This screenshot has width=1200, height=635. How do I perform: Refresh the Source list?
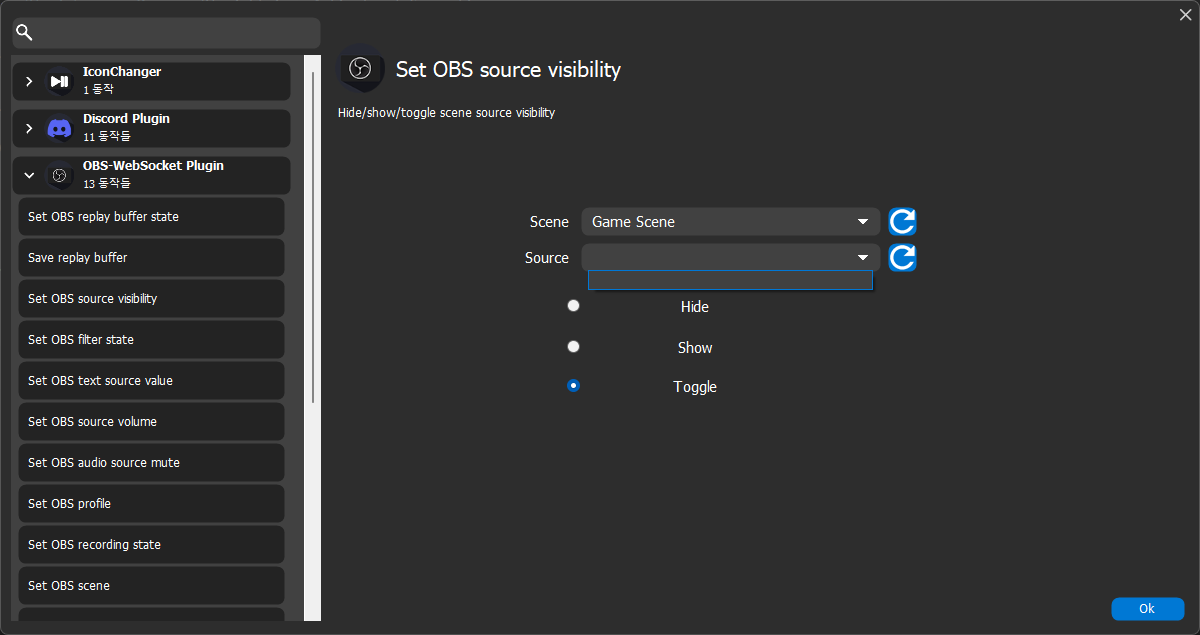tap(901, 257)
